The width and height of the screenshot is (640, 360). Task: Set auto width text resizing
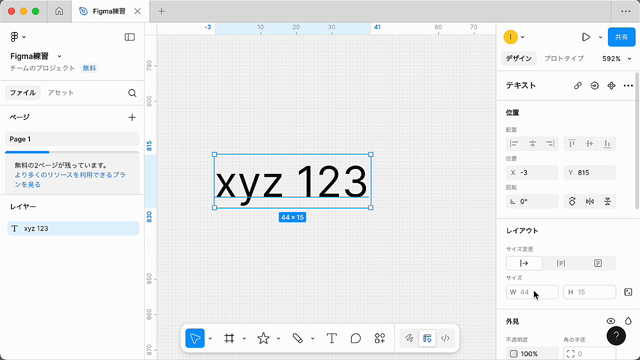click(524, 263)
